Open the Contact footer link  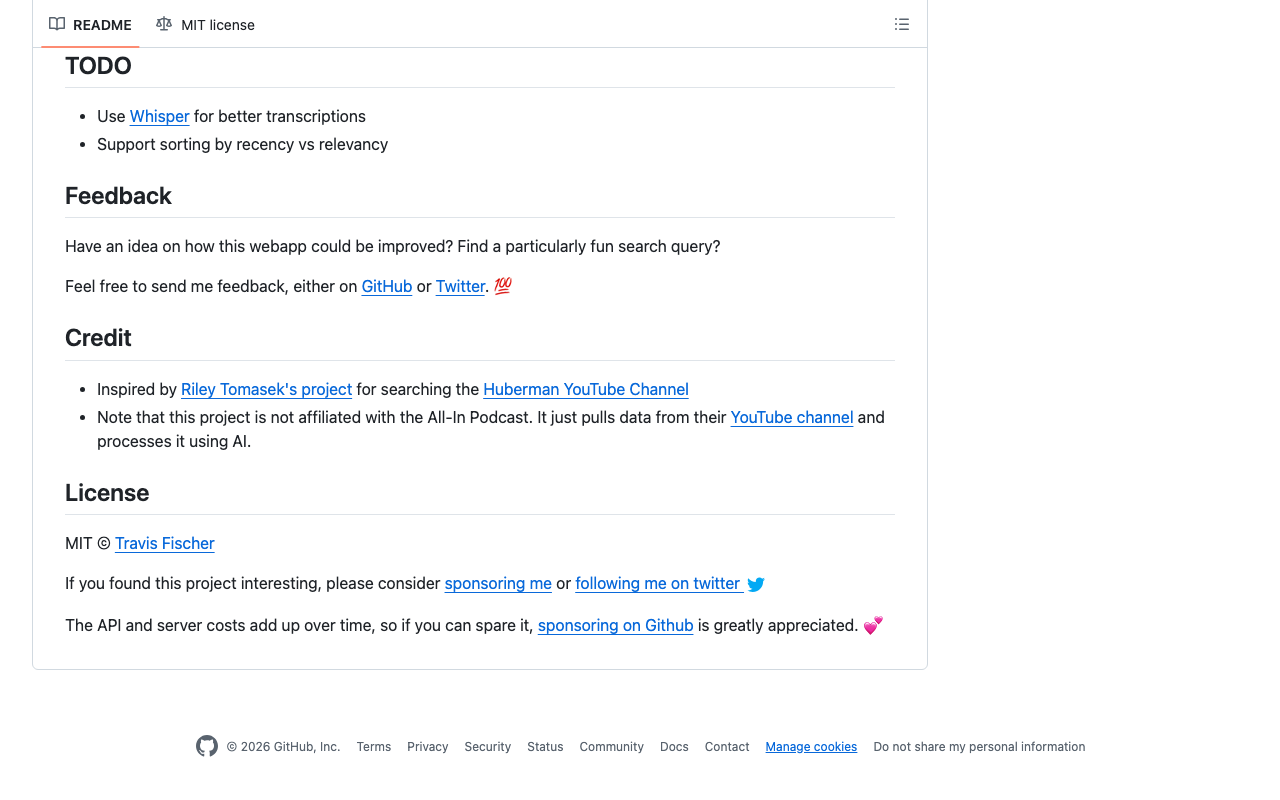[727, 747]
